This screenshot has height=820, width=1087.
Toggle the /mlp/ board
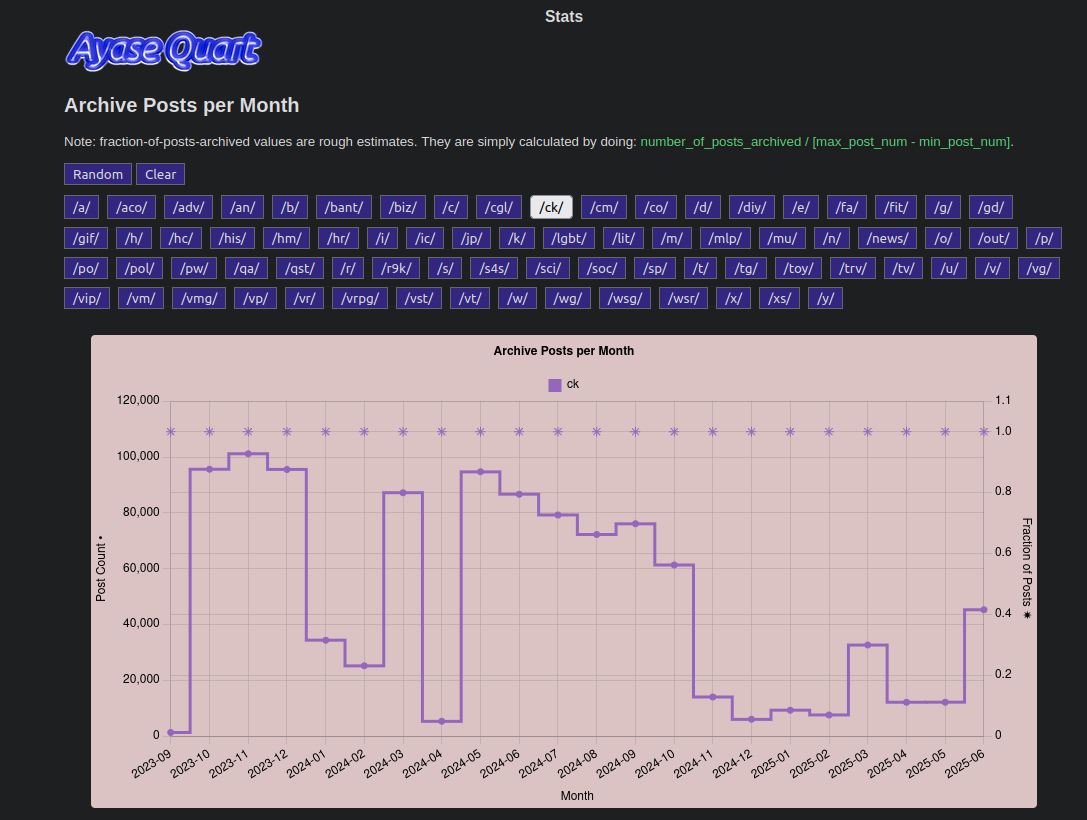725,238
